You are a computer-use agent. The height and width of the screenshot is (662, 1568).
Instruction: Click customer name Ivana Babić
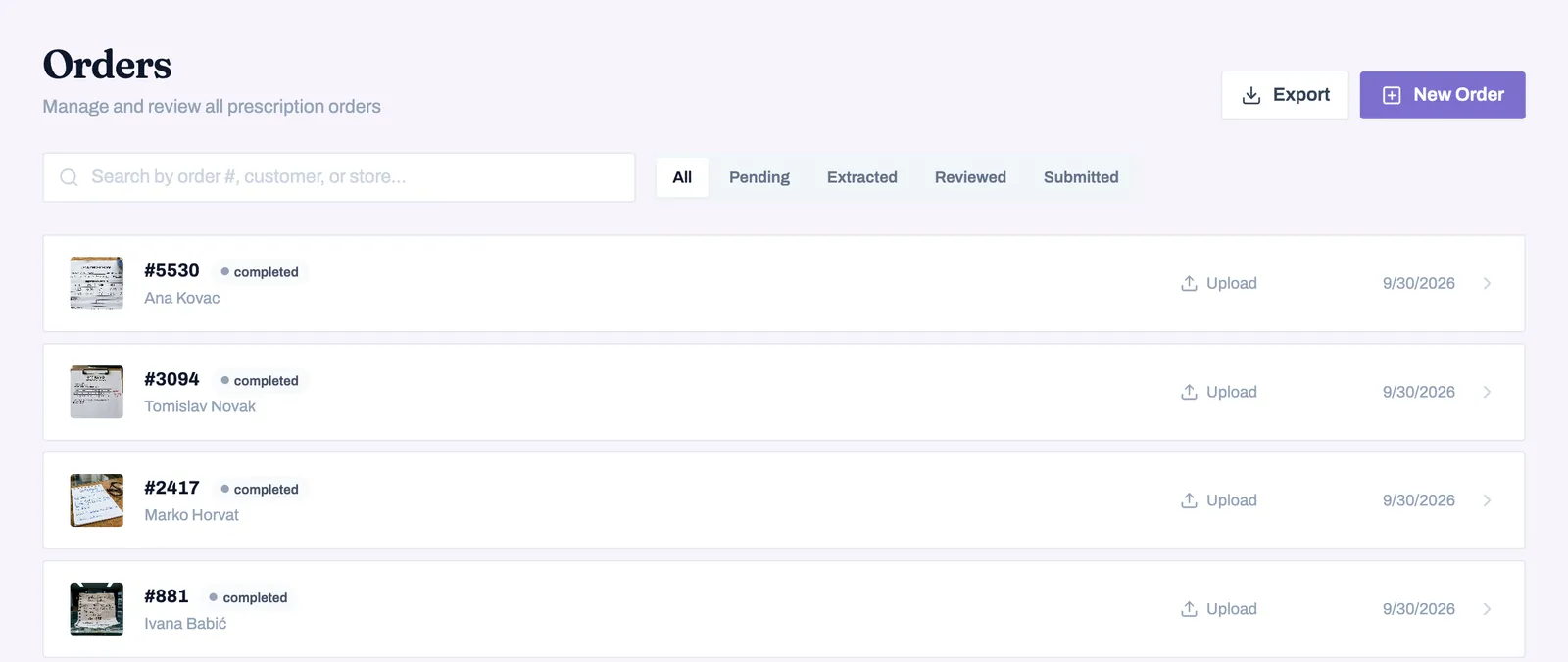[185, 624]
